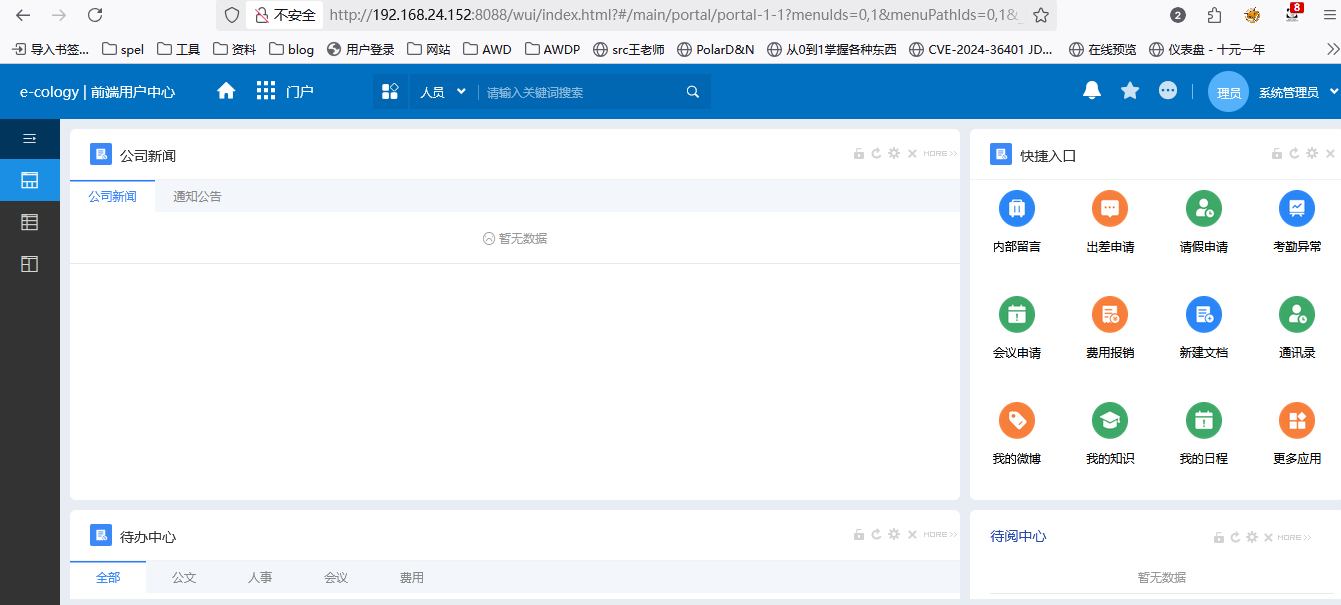Open 会议申请 shortcut
Viewport: 1341px width, 605px height.
[1017, 328]
